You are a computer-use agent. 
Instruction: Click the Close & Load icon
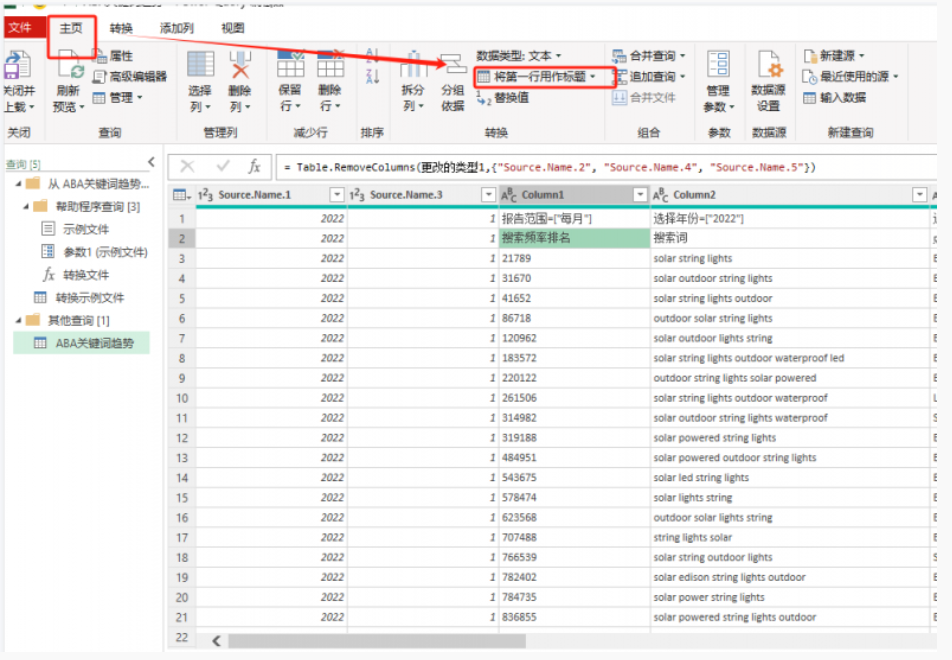click(x=17, y=66)
